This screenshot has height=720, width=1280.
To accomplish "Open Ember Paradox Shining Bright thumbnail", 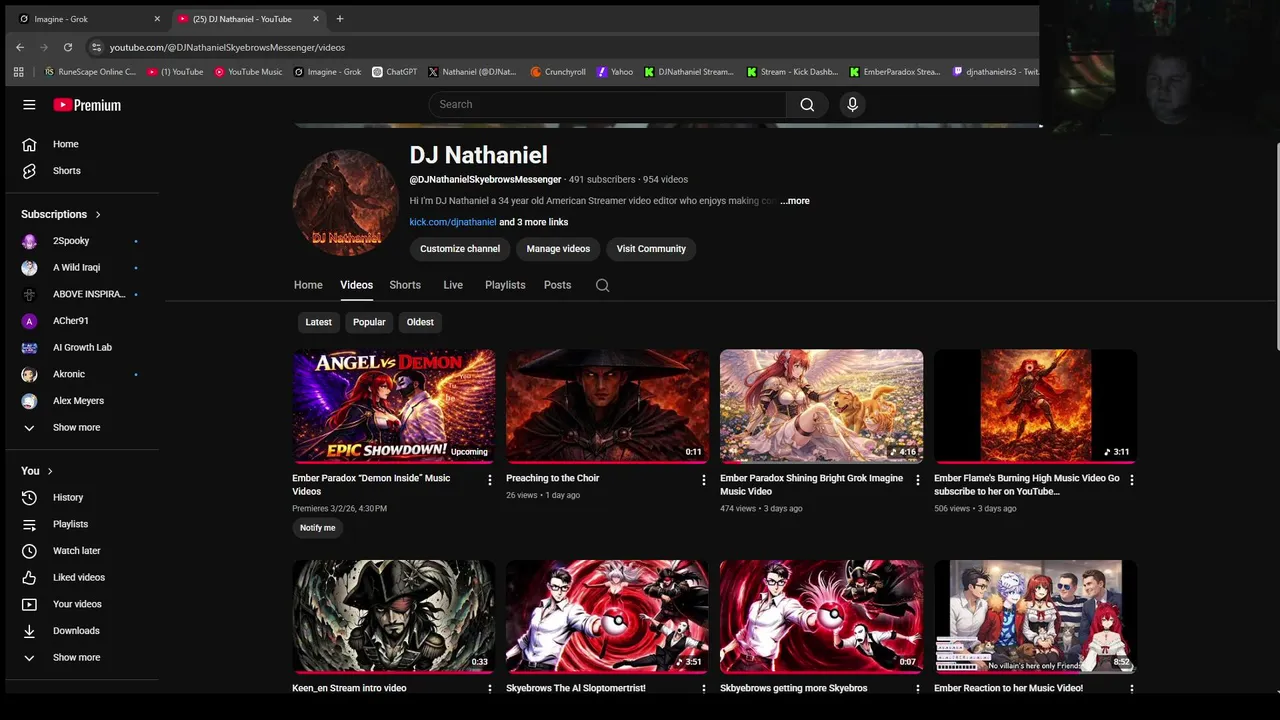I will 821,406.
